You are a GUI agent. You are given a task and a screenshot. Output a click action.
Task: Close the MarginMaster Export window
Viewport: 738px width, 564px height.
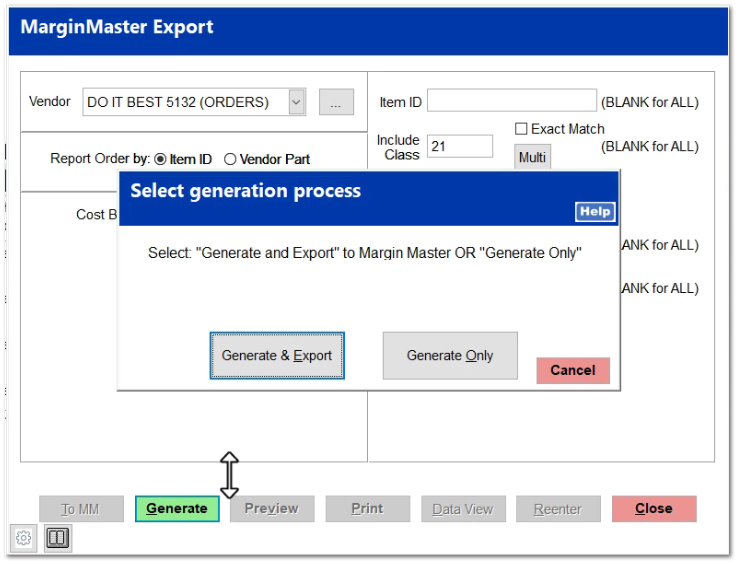click(x=654, y=509)
